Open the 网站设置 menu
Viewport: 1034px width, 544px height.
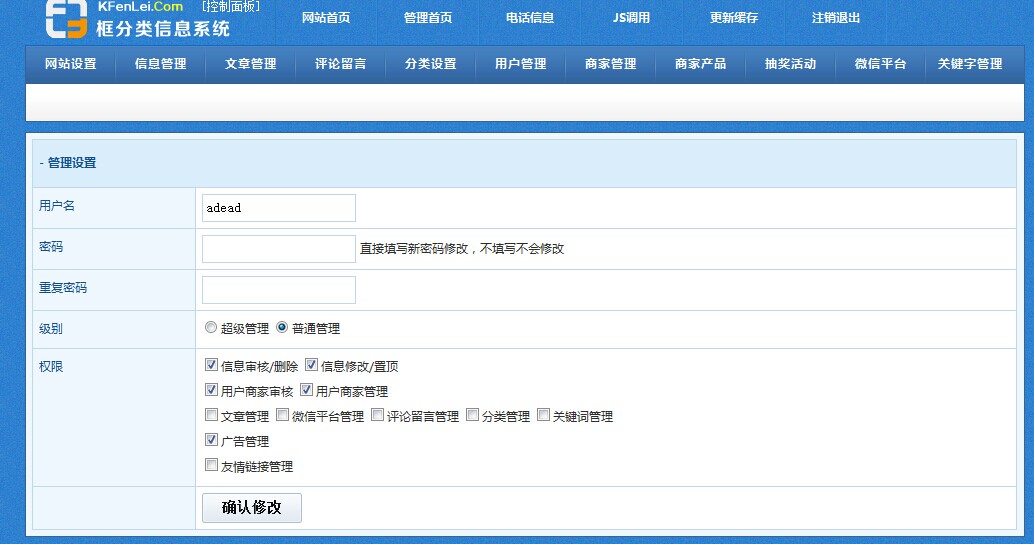coord(71,64)
